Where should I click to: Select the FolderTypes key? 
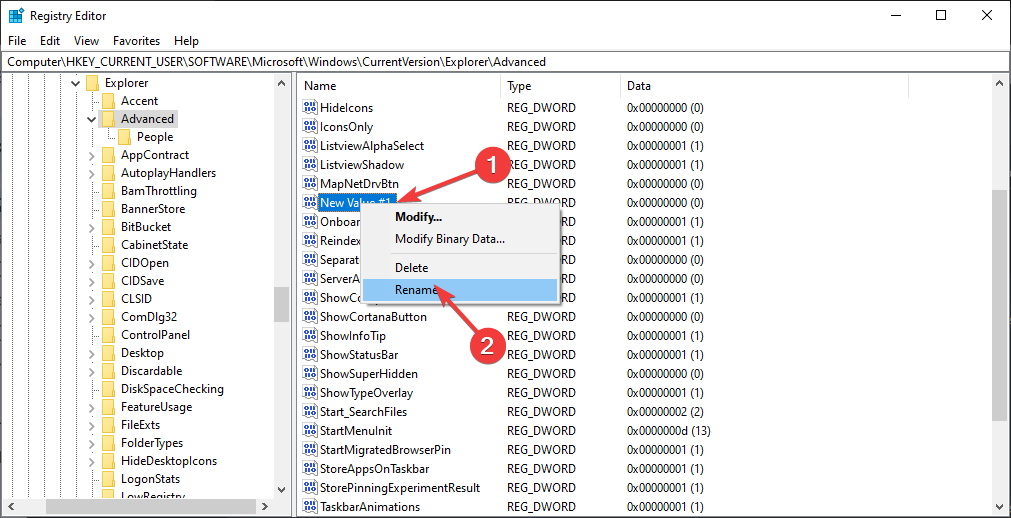(x=152, y=443)
